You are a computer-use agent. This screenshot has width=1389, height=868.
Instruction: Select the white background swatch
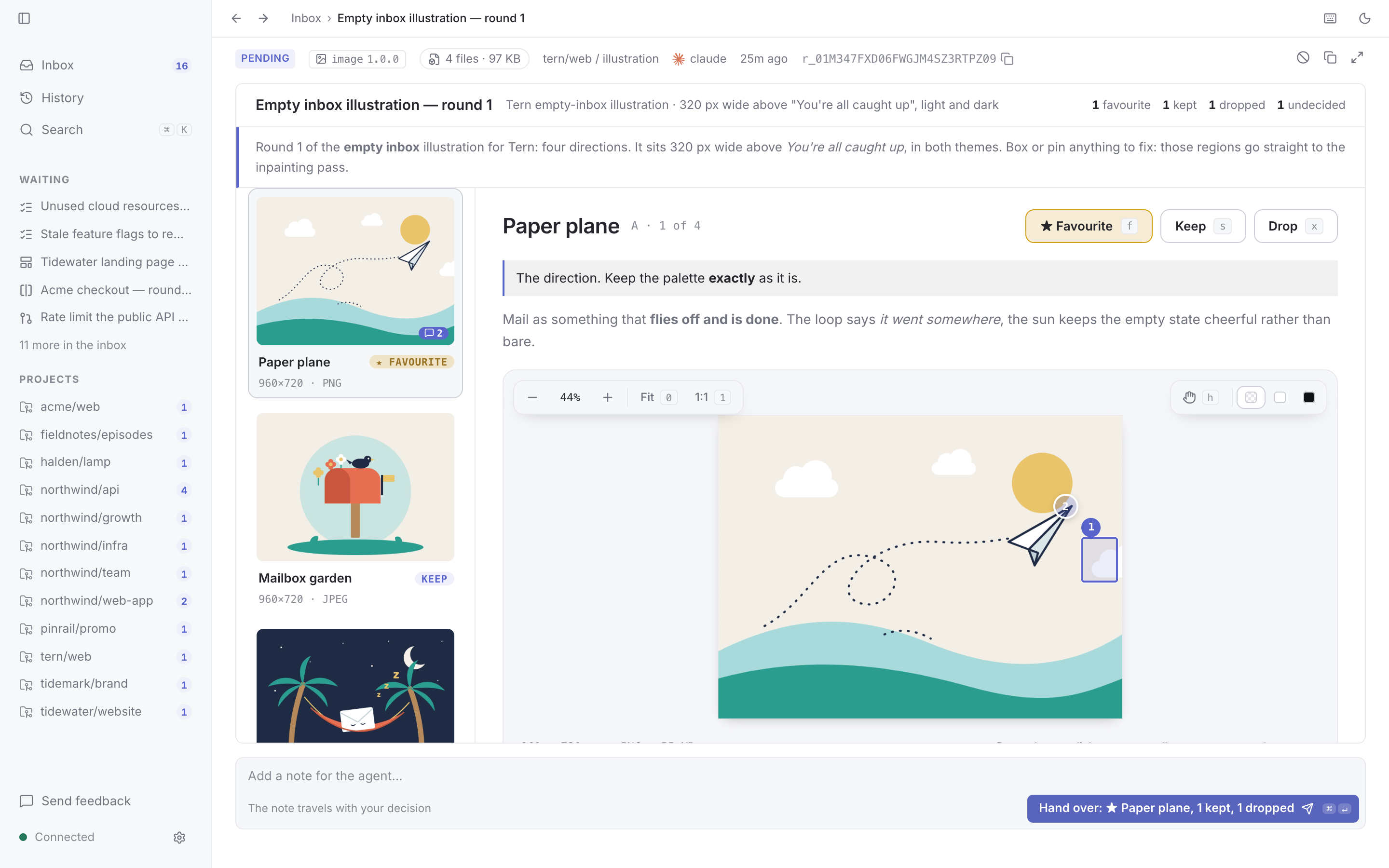[1280, 397]
